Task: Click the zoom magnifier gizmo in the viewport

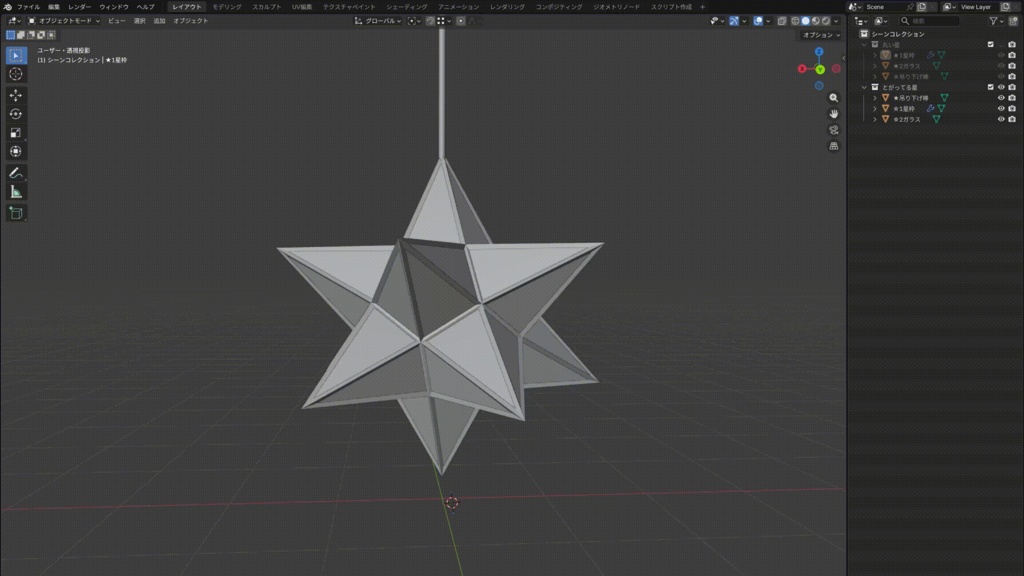Action: pos(834,97)
